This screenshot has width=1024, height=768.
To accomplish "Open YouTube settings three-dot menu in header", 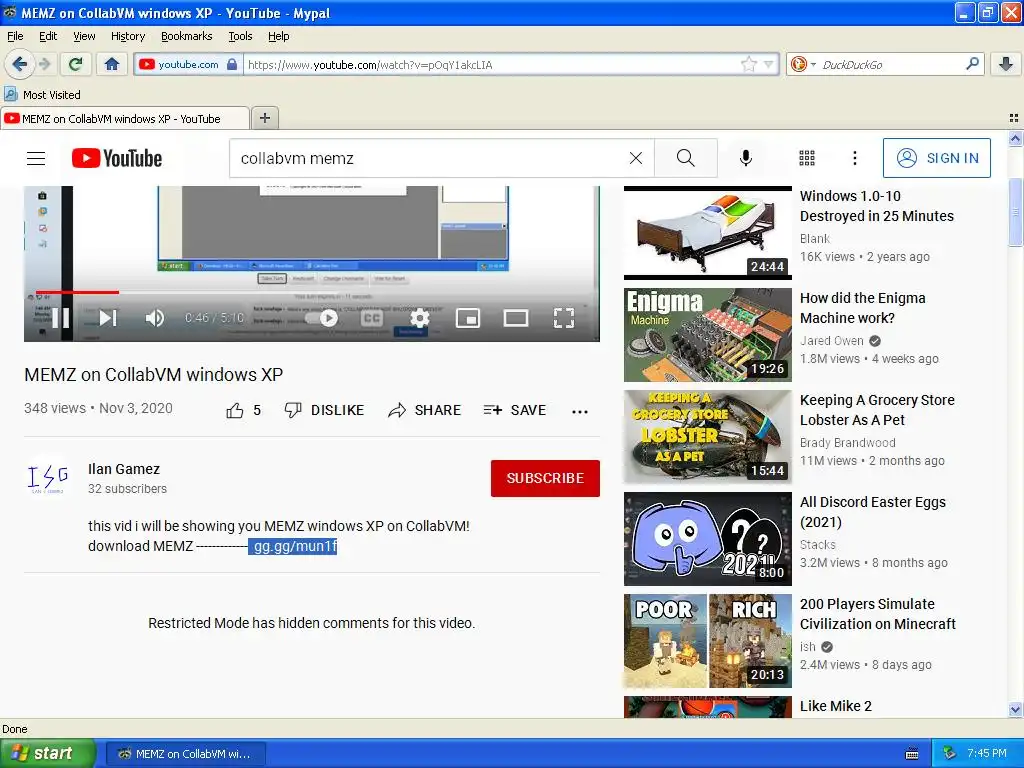I will [855, 158].
